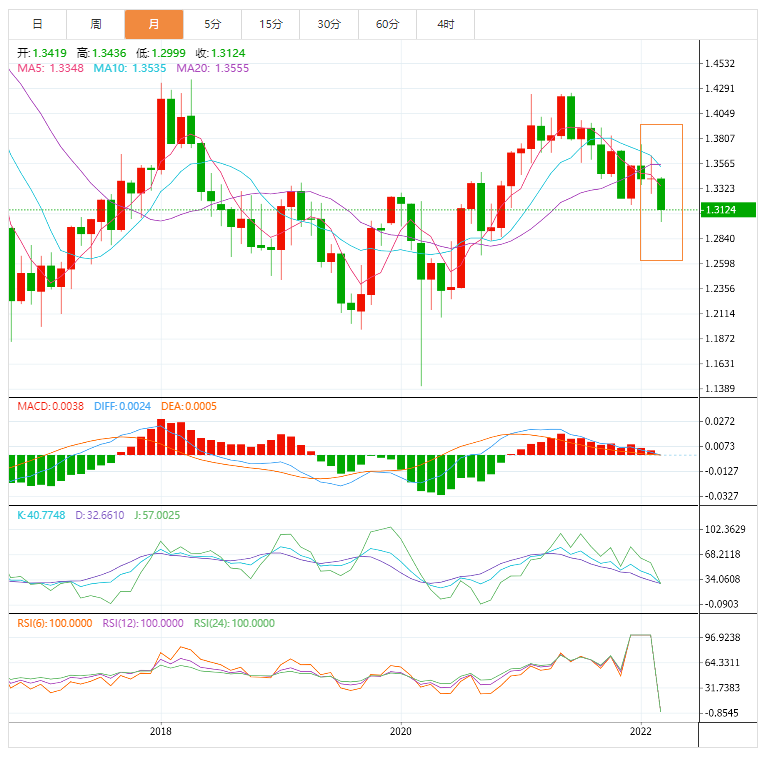This screenshot has width=771, height=757.
Task: Switch to the 日 (daily) chart tab
Action: pyautogui.click(x=37, y=24)
